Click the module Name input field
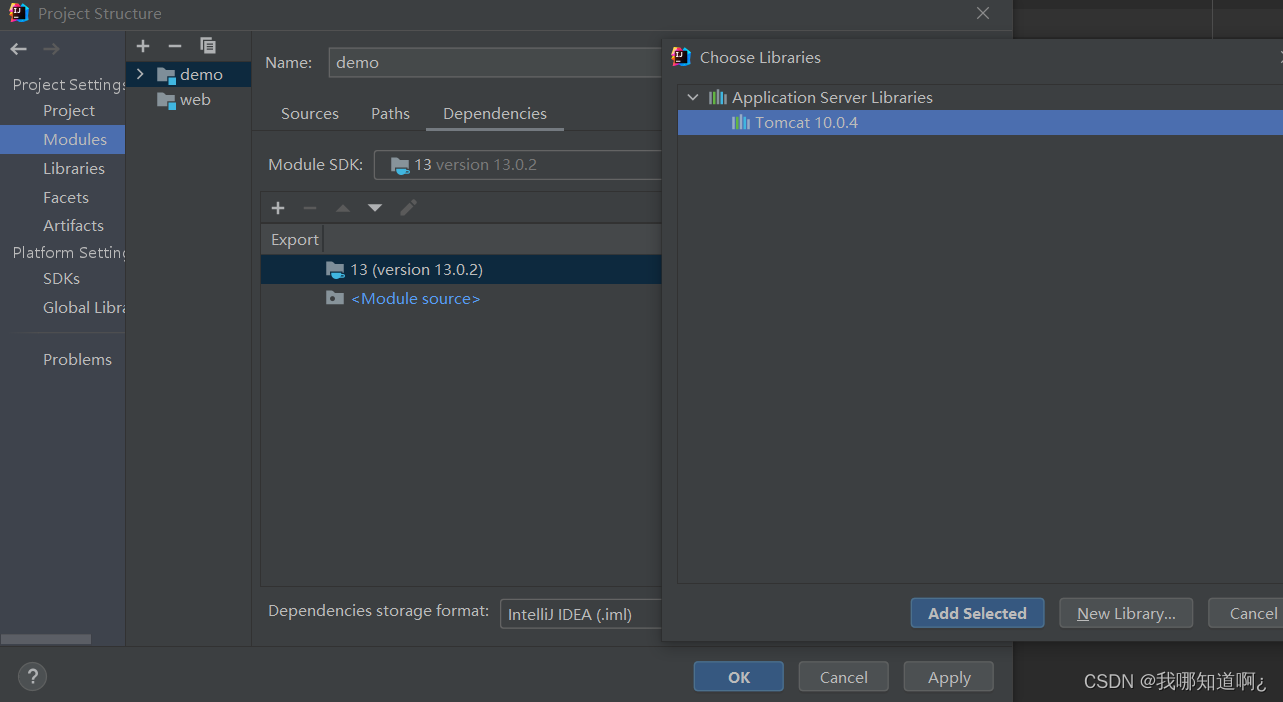 (495, 62)
